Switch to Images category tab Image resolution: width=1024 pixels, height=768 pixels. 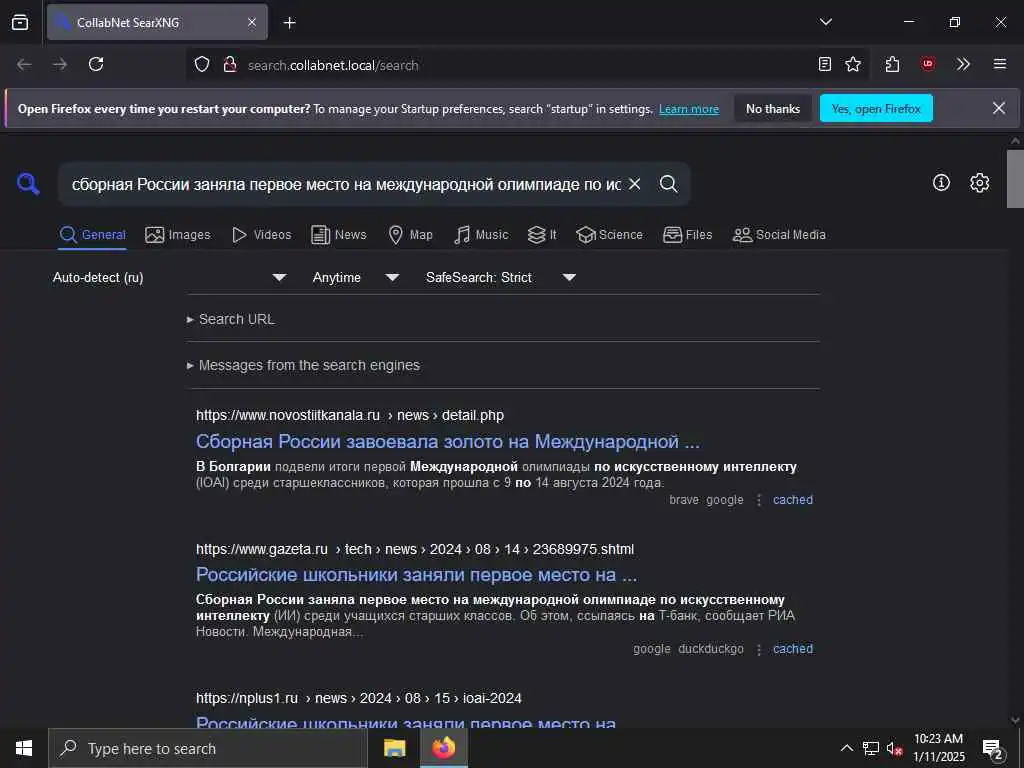[178, 235]
